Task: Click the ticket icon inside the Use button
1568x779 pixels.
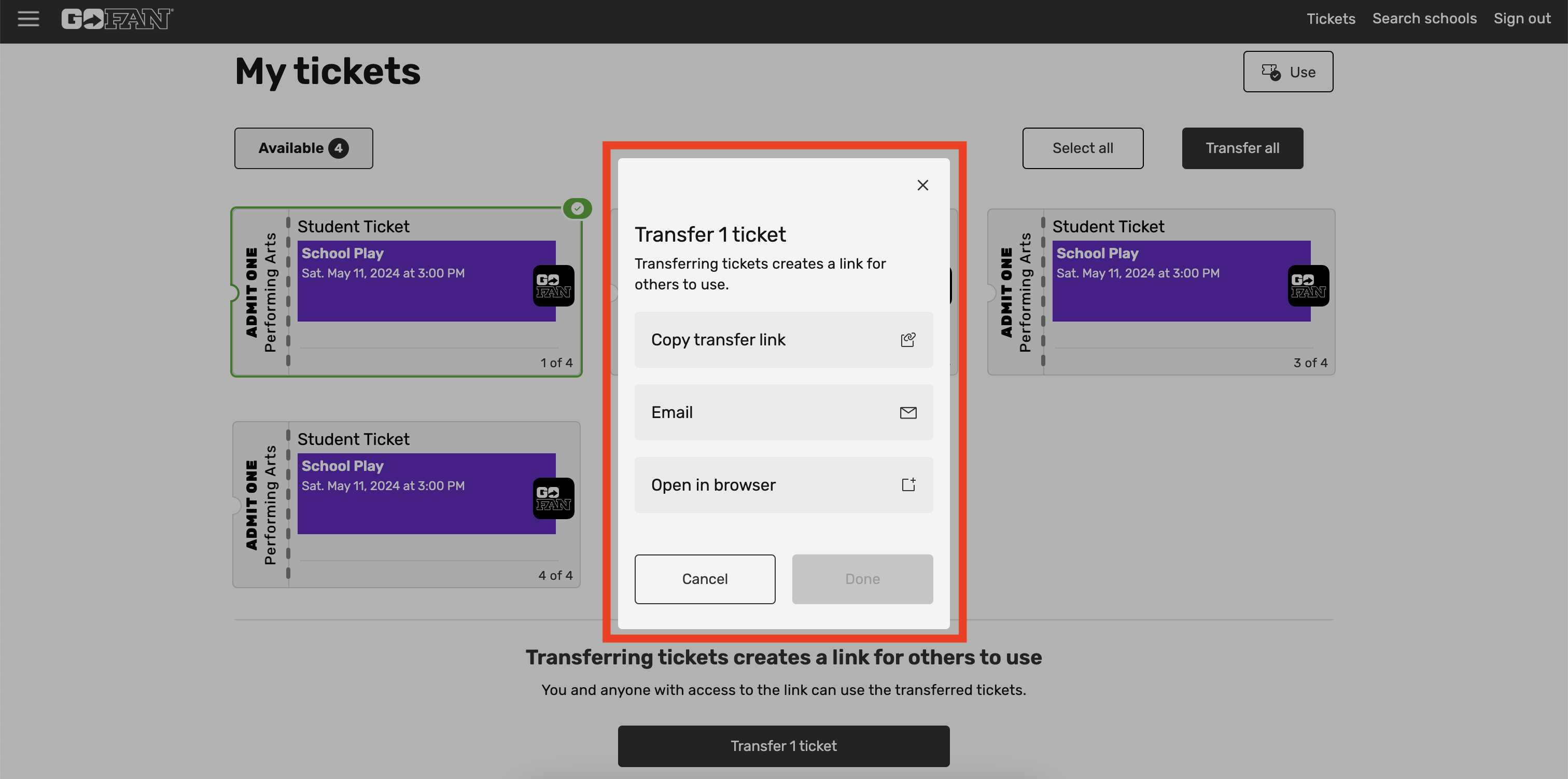Action: point(1271,71)
